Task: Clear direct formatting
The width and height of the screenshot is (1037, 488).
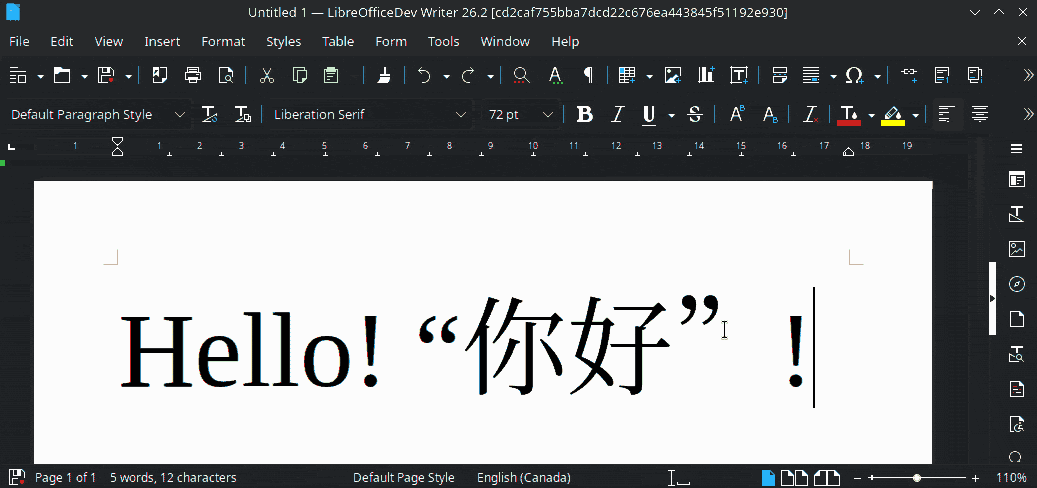Action: (x=811, y=114)
